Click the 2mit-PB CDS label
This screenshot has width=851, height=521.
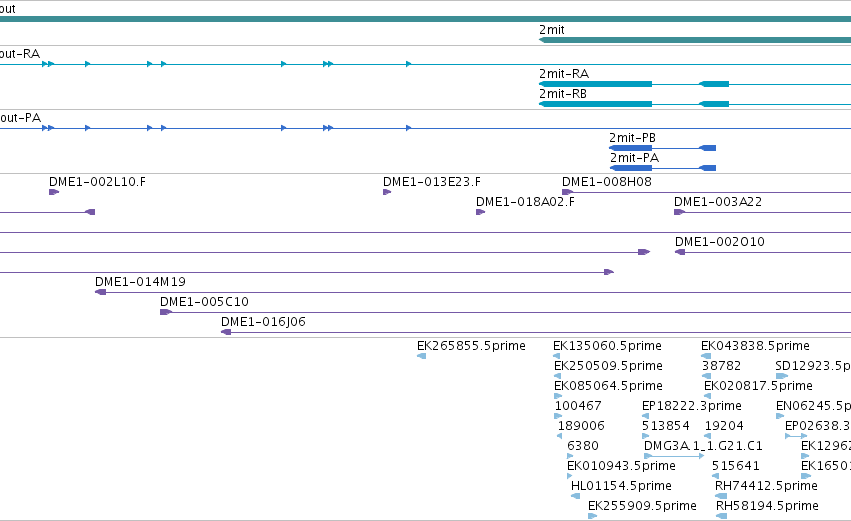tap(632, 138)
